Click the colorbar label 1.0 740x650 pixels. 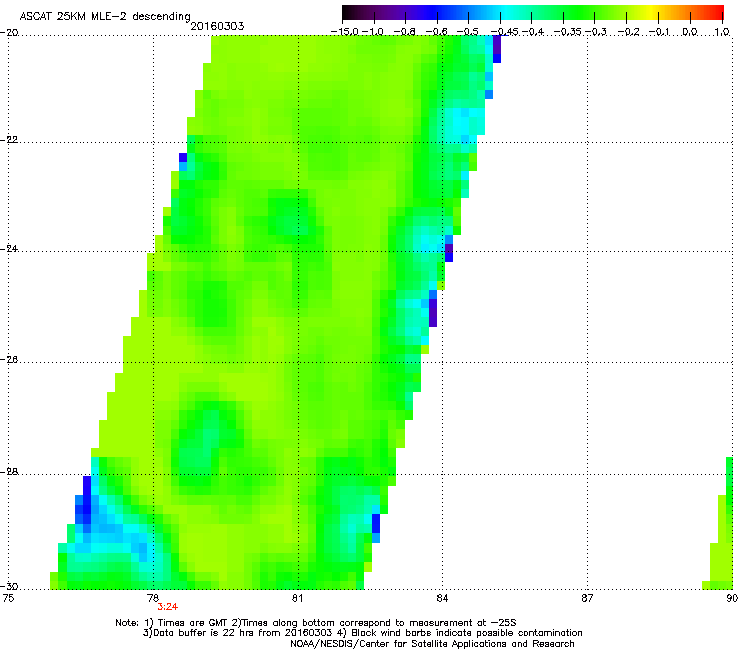pos(722,32)
